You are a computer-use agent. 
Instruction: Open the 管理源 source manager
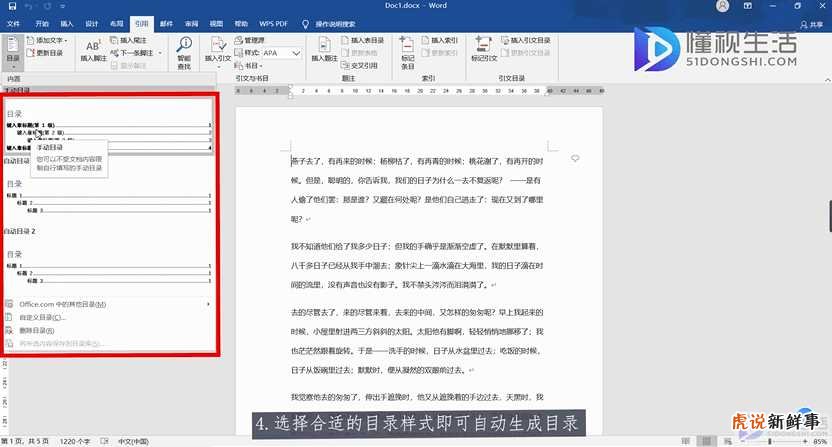249,40
